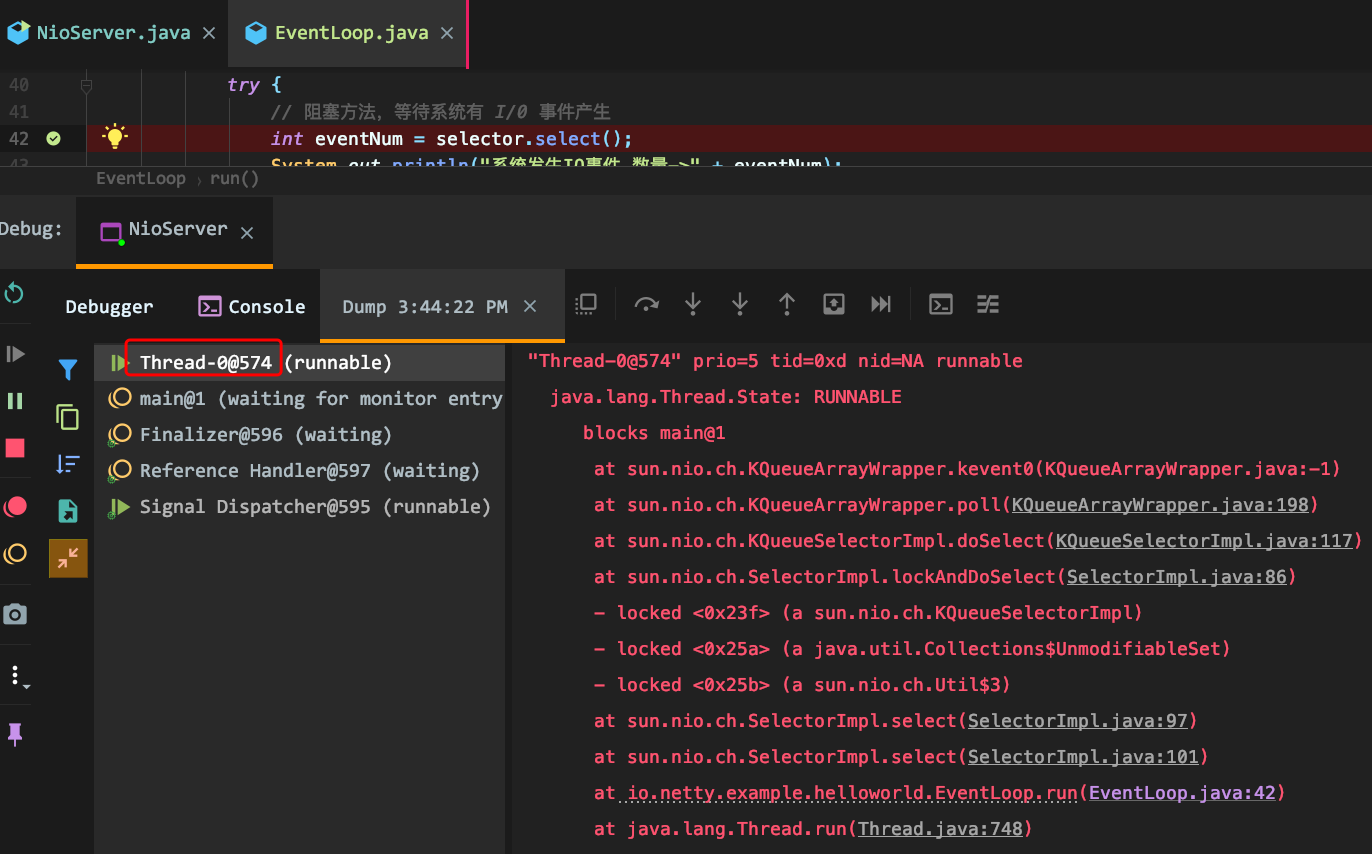Open the Console tab

click(x=251, y=307)
